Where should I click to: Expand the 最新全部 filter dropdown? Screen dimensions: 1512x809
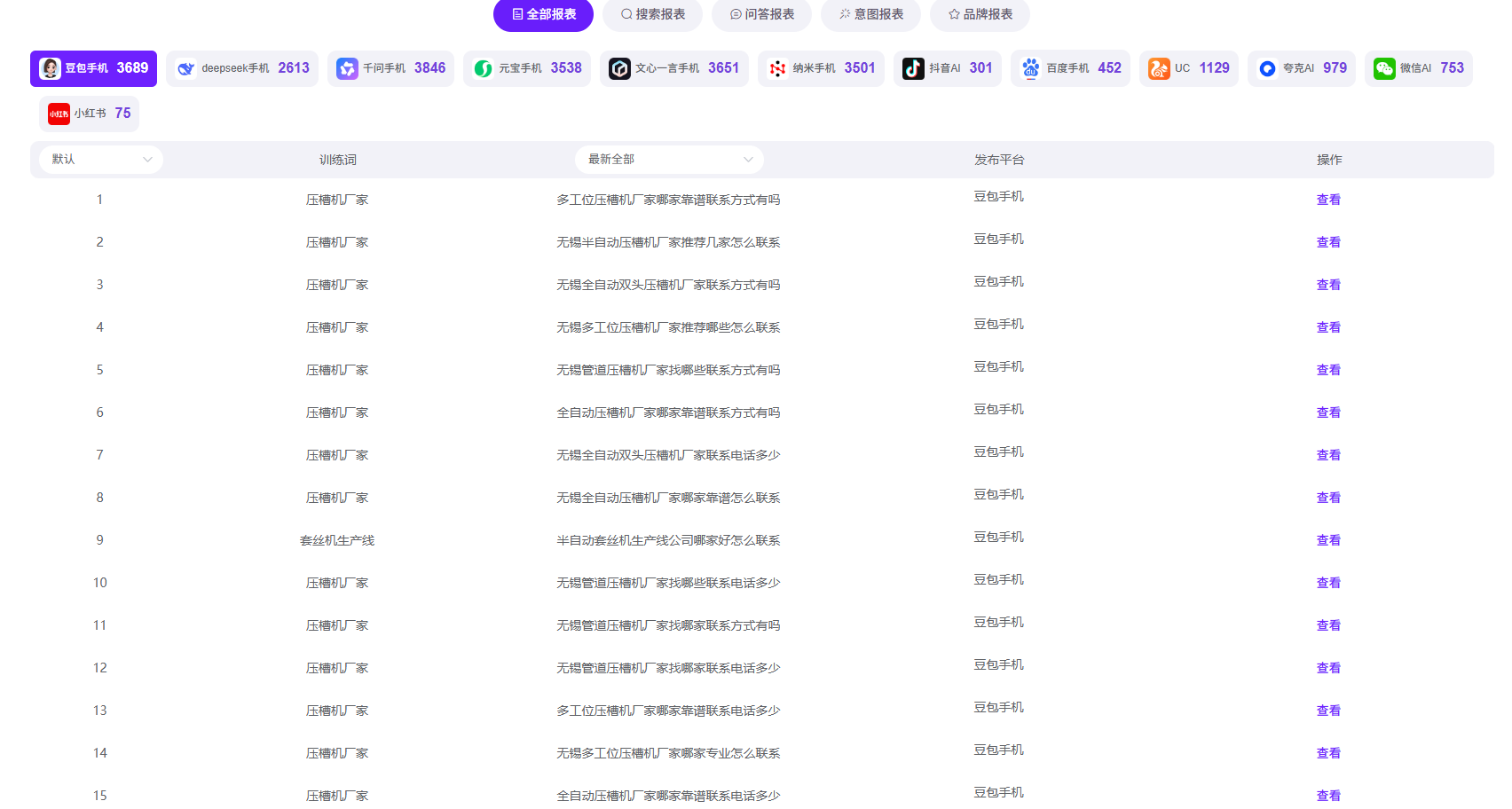pyautogui.click(x=669, y=160)
